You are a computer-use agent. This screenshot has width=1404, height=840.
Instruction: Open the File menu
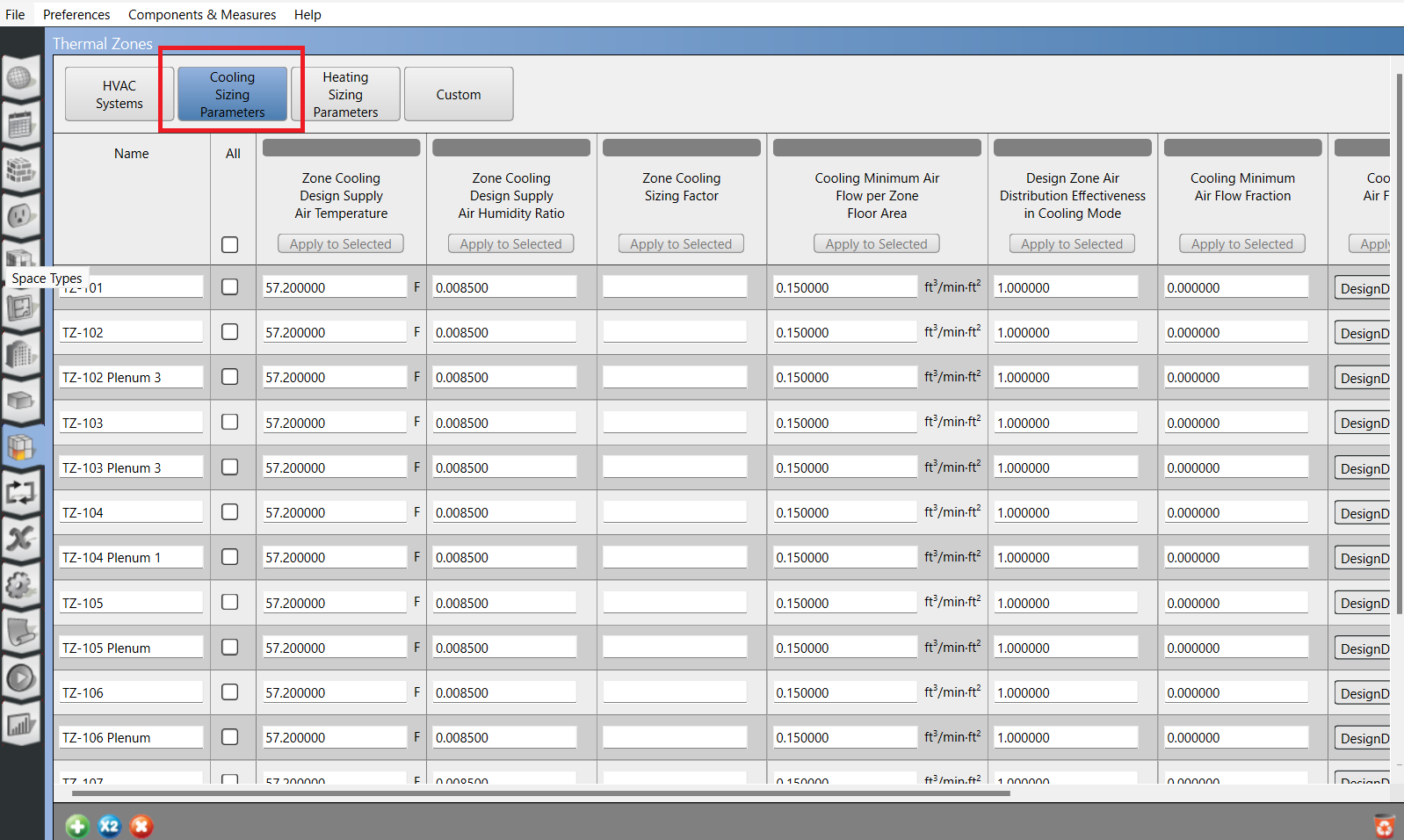[15, 14]
